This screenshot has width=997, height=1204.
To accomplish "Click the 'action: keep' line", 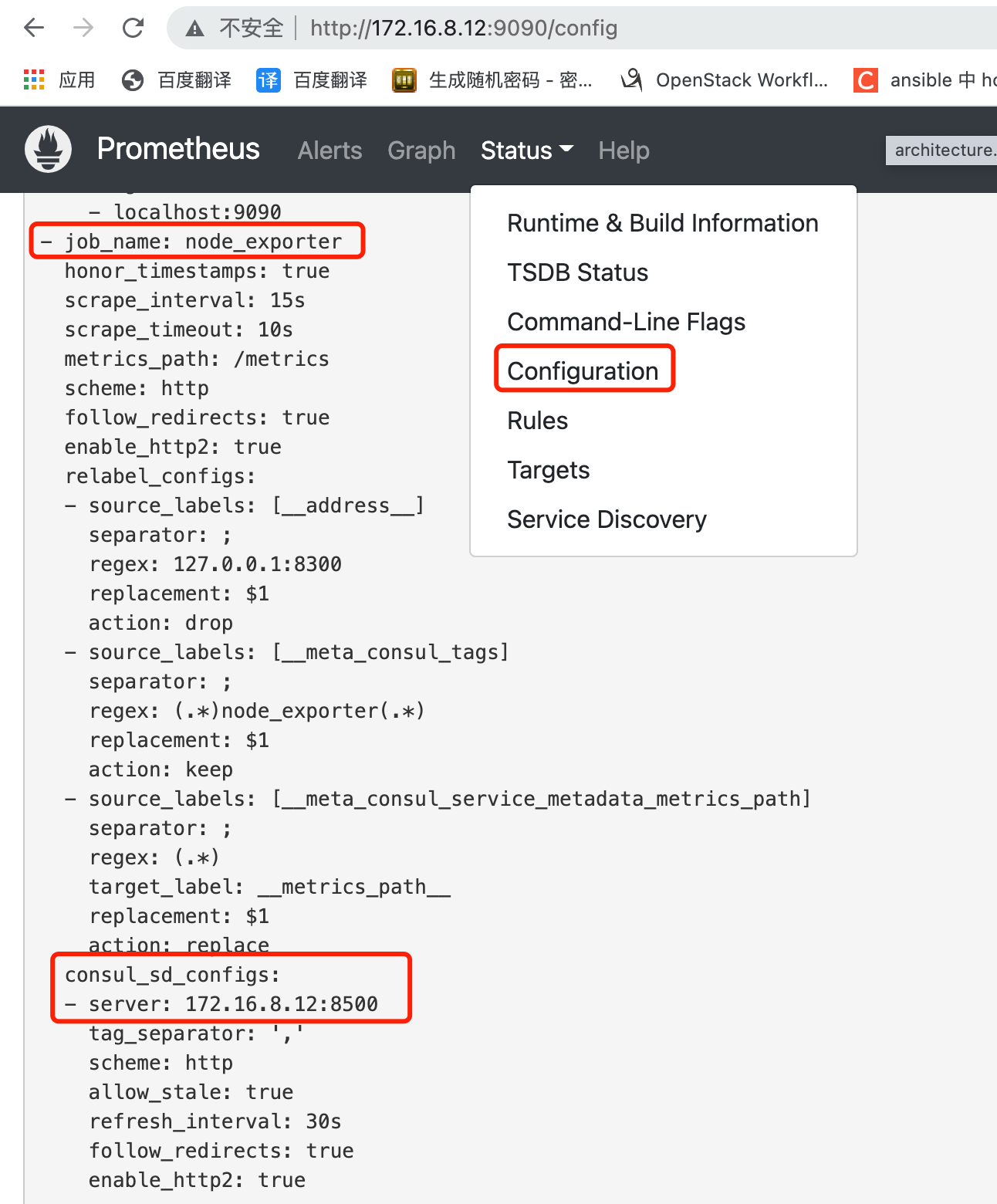I will [x=161, y=769].
